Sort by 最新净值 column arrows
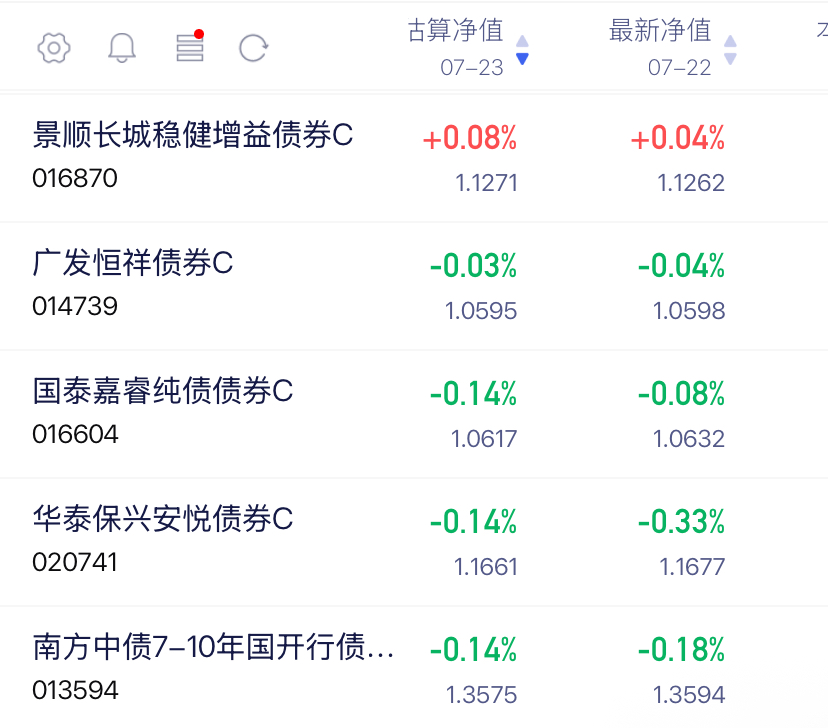Viewport: 828px width, 728px height. pos(730,50)
